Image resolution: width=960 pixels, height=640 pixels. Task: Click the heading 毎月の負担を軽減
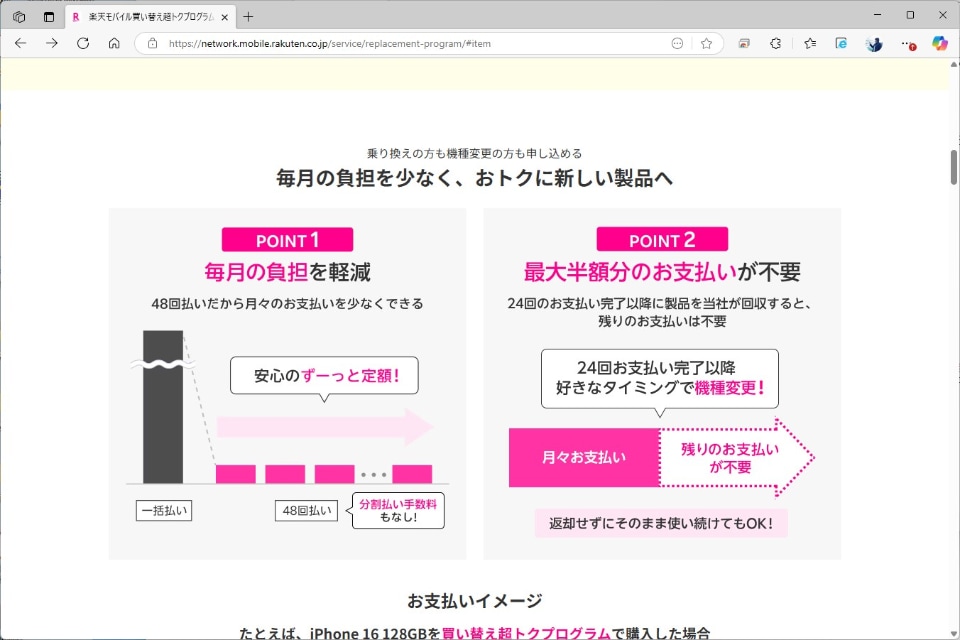287,272
